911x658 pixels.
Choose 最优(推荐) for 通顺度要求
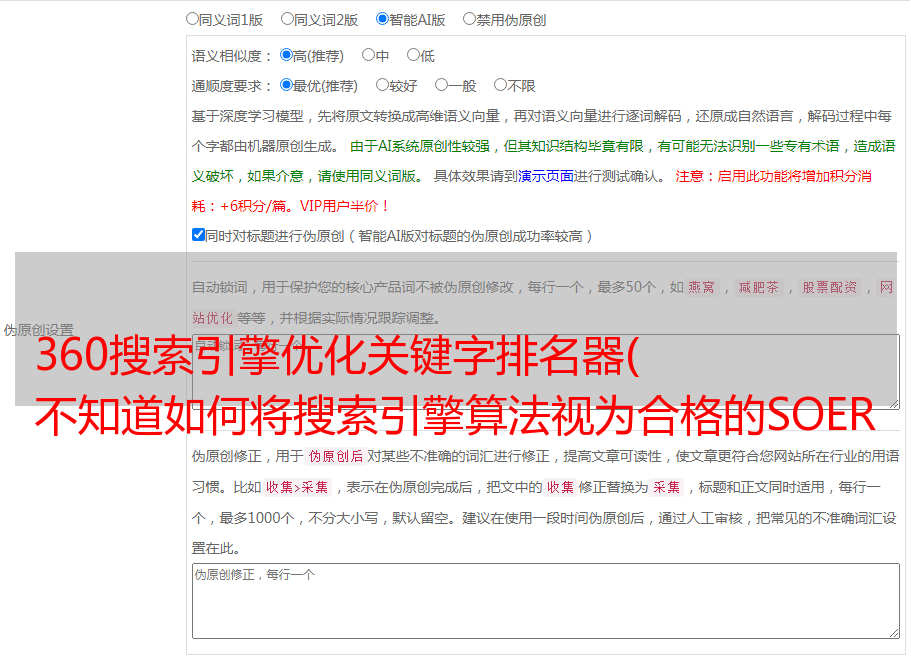[286, 85]
